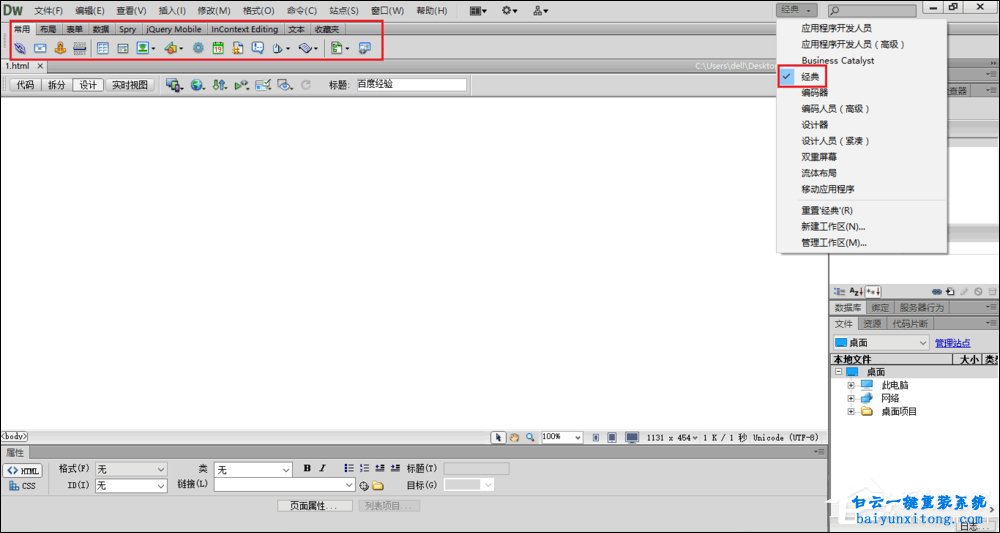Collapse the 桌面 tree root
This screenshot has height=533, width=1000.
pos(839,372)
